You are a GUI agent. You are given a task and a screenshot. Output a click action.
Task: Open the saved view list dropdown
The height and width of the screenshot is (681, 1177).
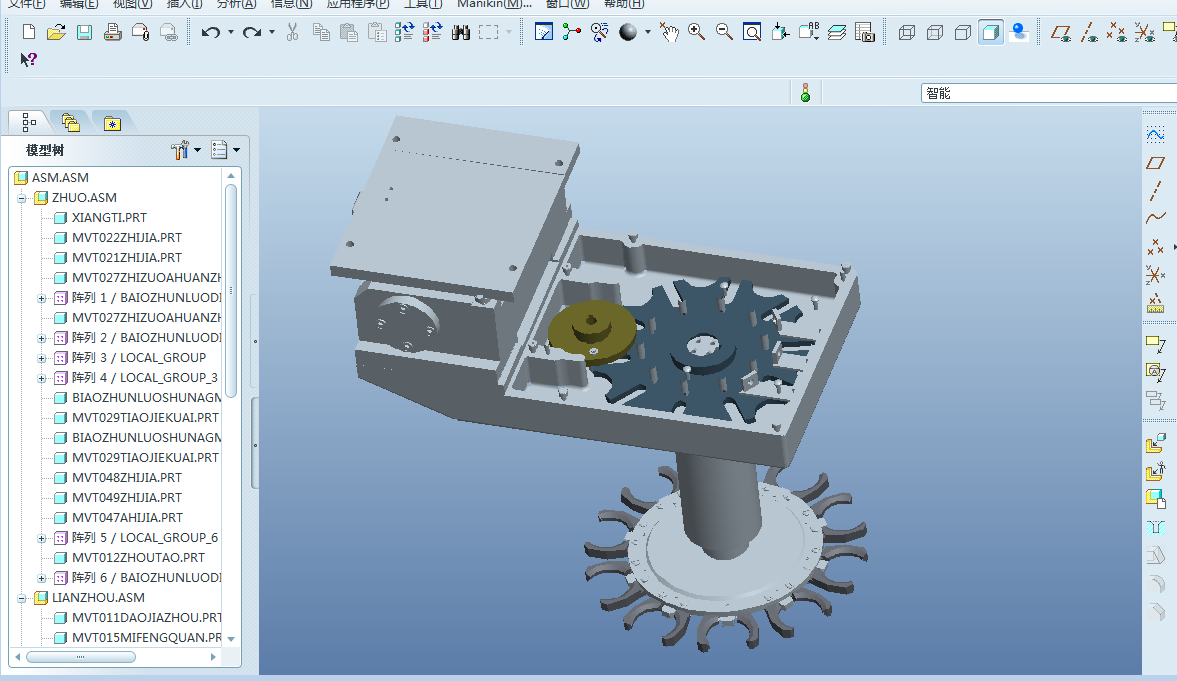tap(809, 32)
